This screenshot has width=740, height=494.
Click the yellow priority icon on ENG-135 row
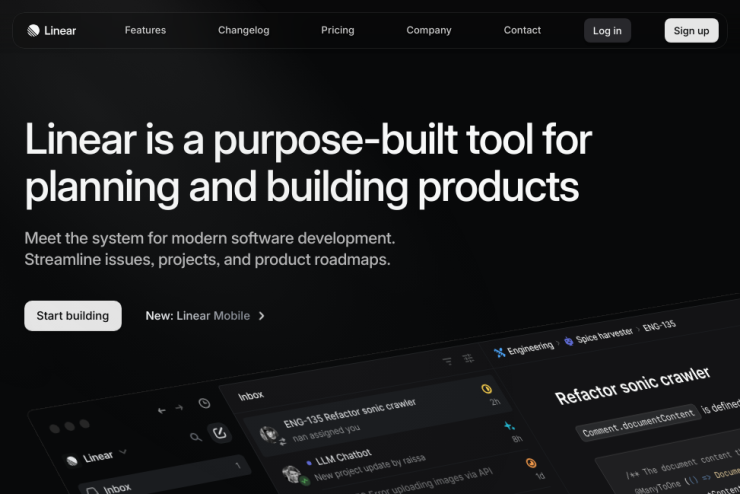(487, 389)
